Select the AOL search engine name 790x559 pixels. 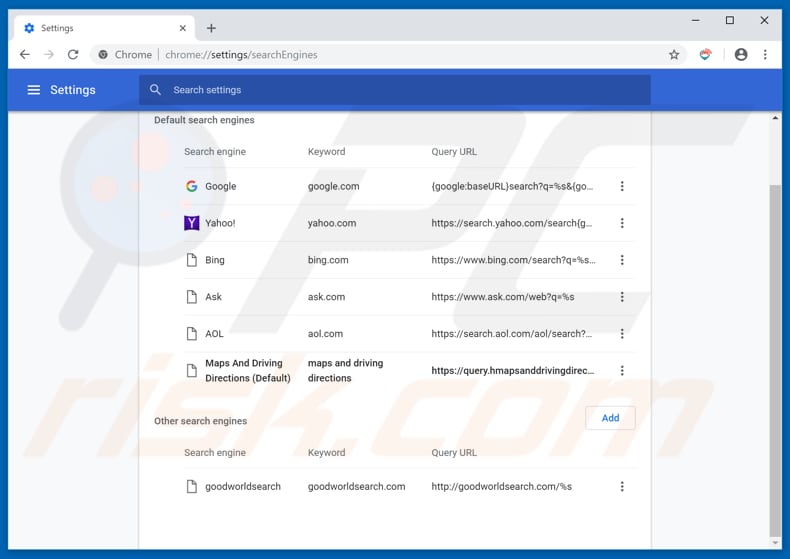coord(214,333)
